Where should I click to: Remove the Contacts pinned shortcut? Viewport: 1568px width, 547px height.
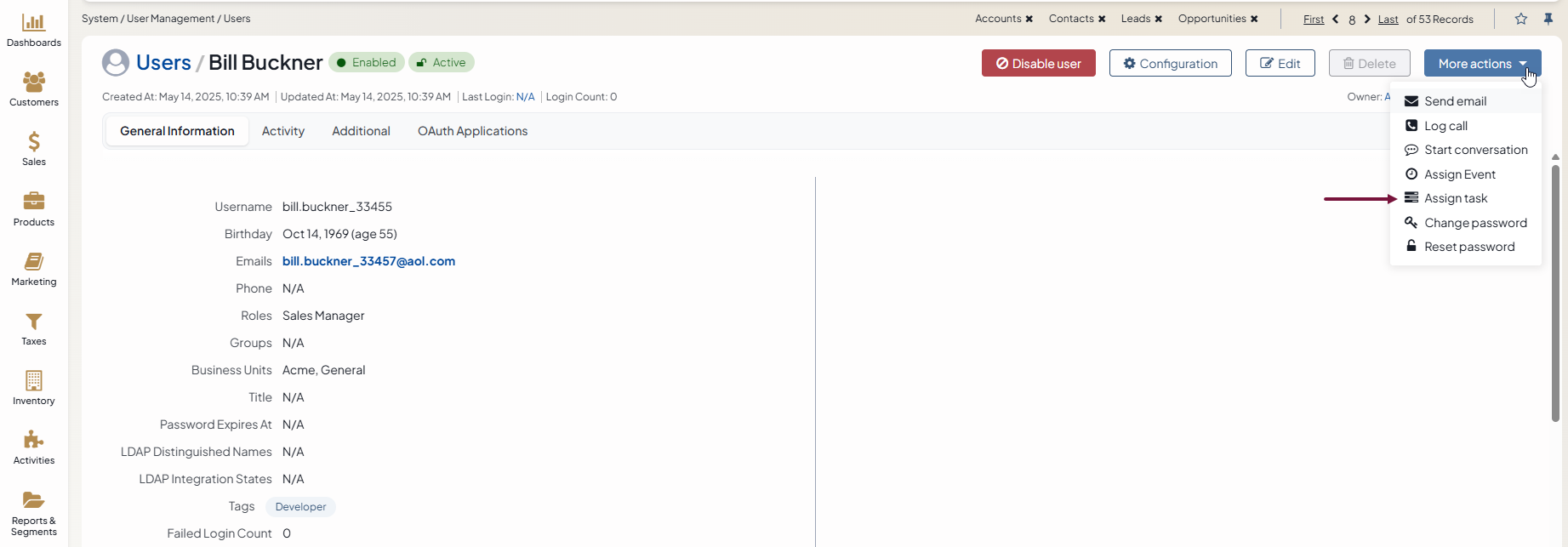tap(1102, 19)
